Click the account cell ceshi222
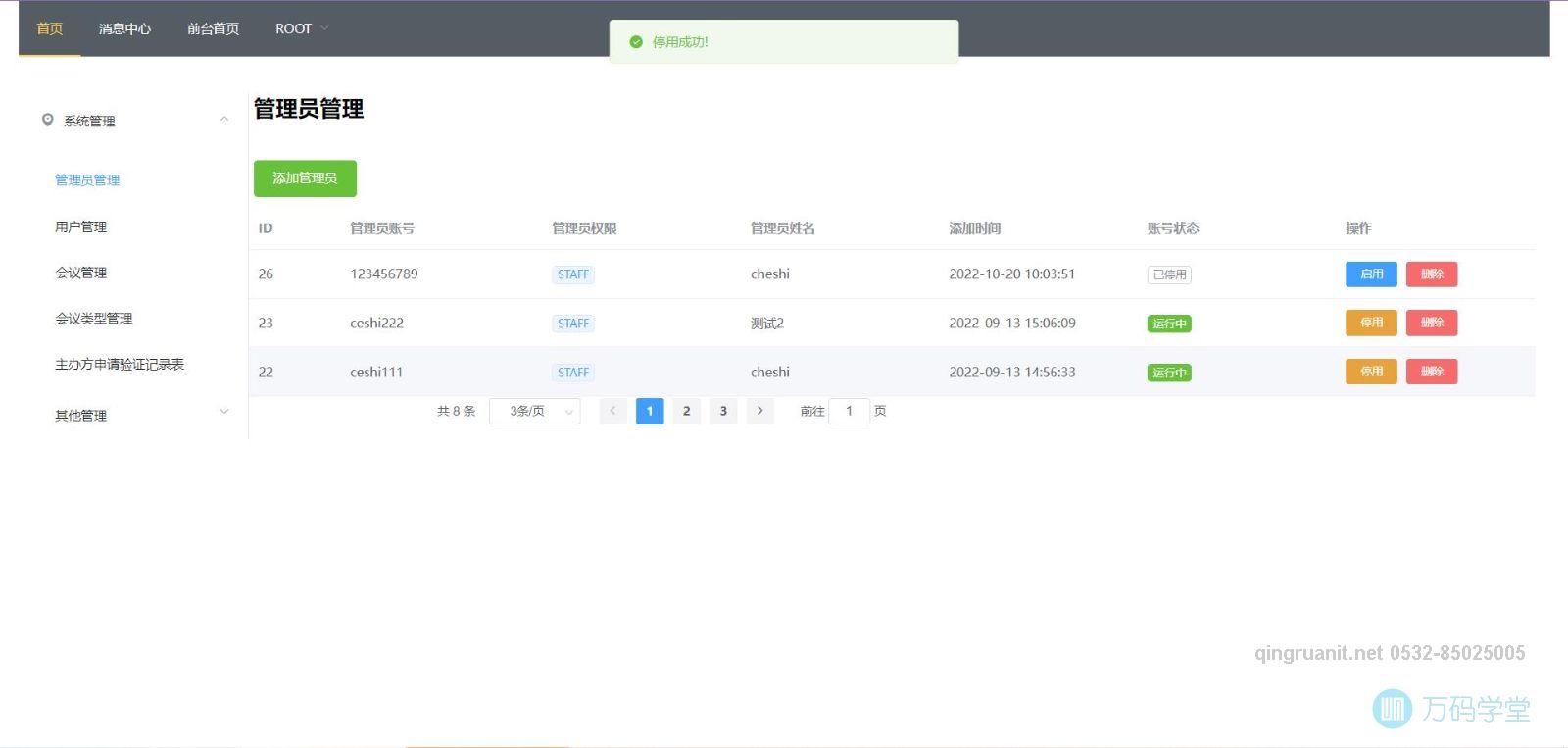The image size is (1568, 748). 376,323
